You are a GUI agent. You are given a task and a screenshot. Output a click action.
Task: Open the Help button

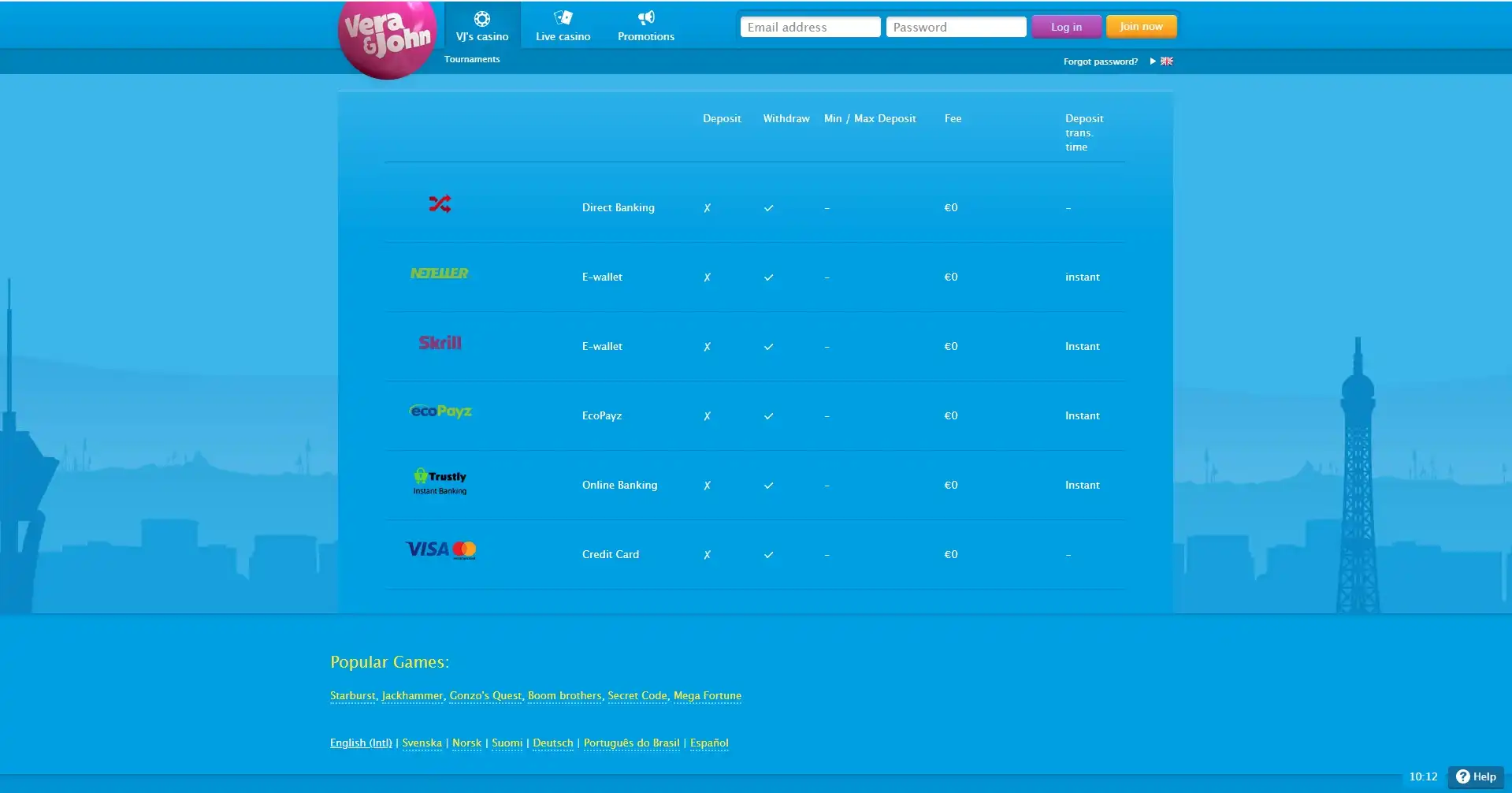click(1476, 776)
